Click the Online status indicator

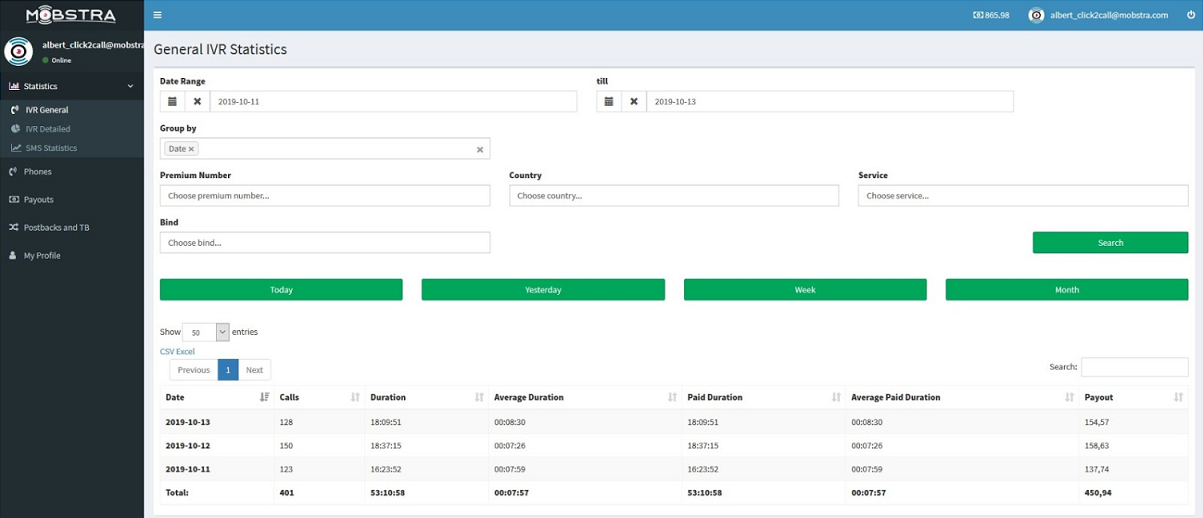point(57,60)
